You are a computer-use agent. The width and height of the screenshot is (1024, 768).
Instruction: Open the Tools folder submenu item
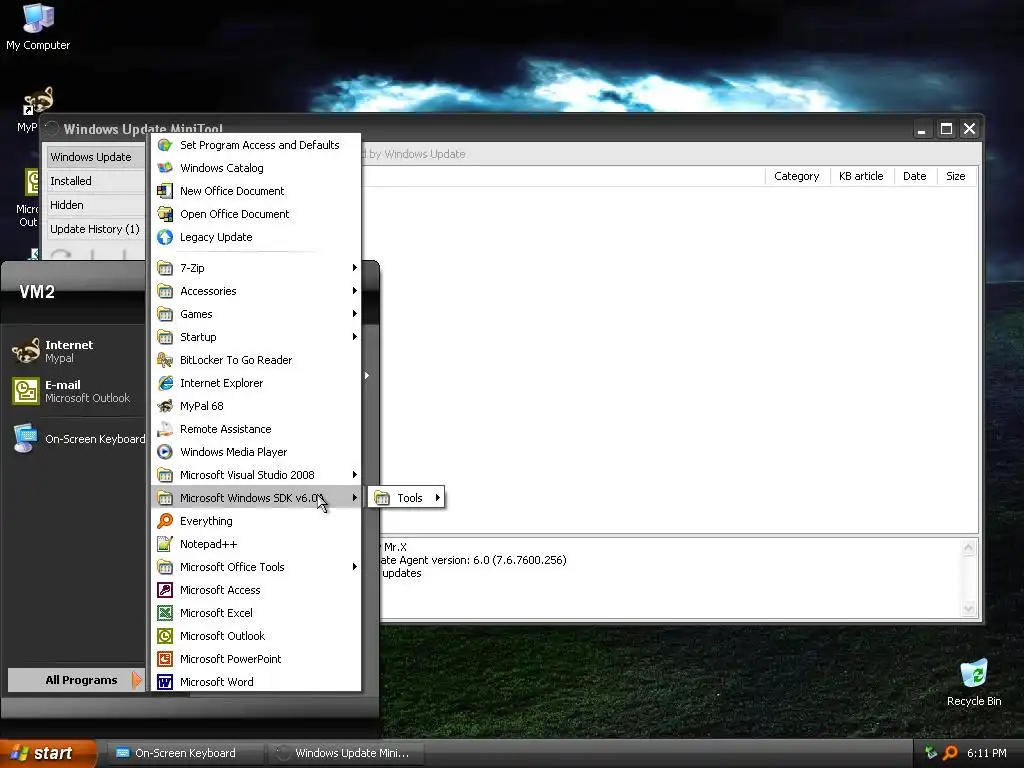[406, 498]
